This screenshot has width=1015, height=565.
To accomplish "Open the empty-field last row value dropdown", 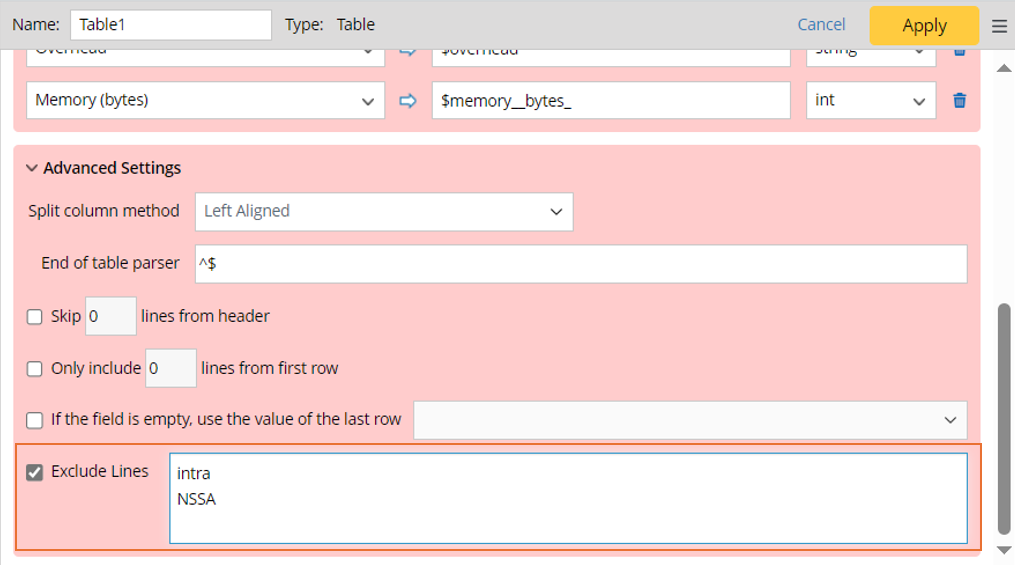I will click(x=690, y=420).
